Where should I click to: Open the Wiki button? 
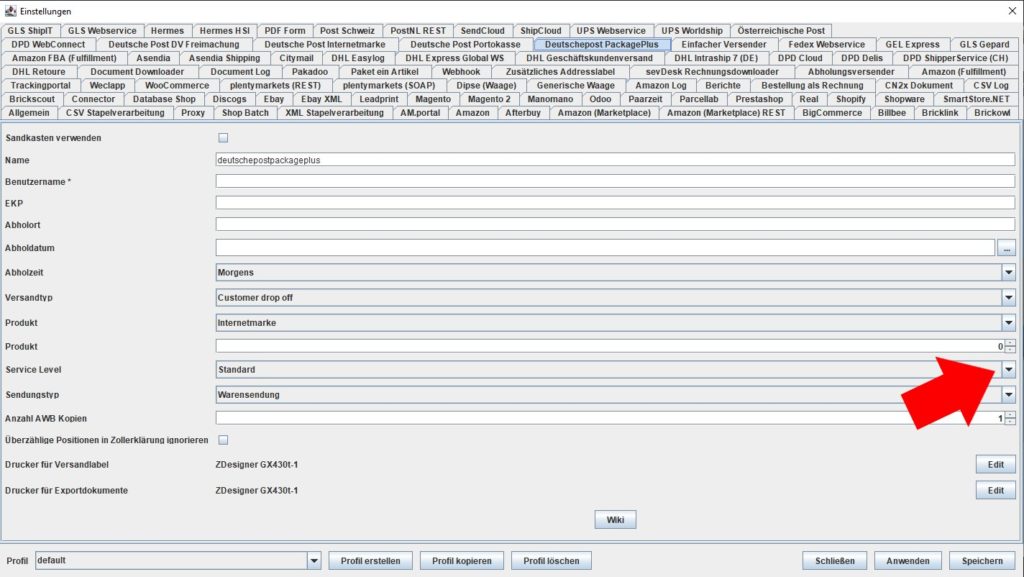click(615, 520)
